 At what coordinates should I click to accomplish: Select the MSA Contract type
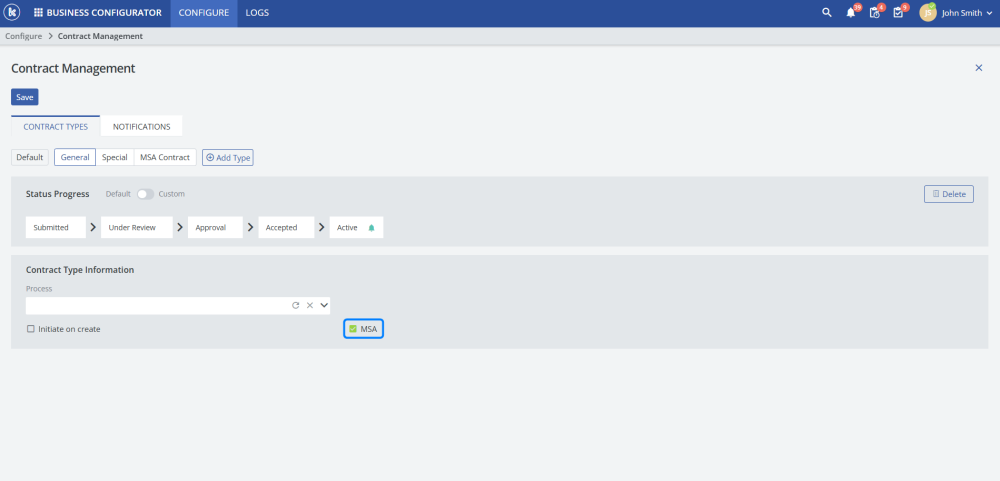pyautogui.click(x=165, y=157)
